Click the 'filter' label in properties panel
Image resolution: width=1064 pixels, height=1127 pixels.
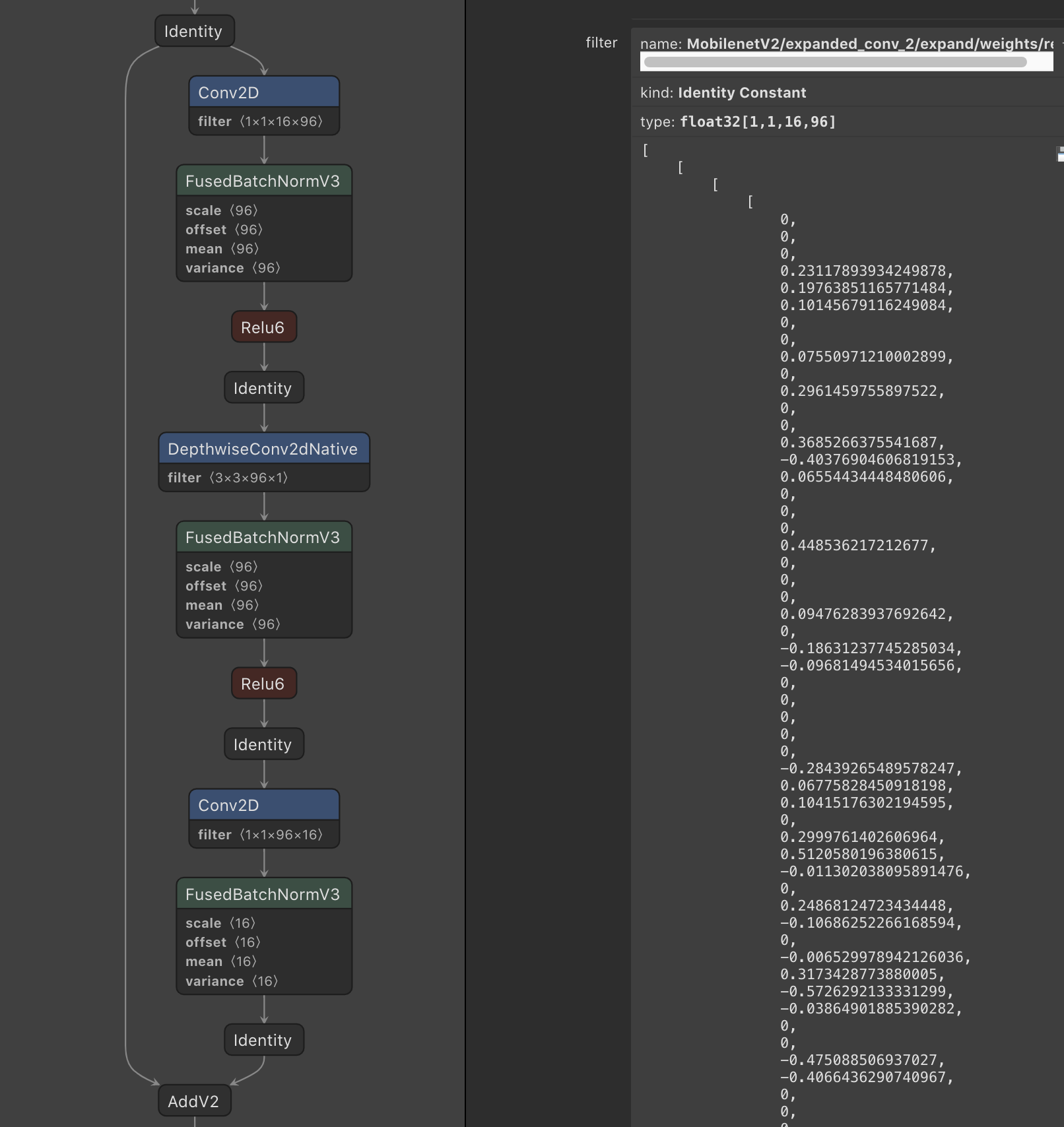click(x=601, y=42)
